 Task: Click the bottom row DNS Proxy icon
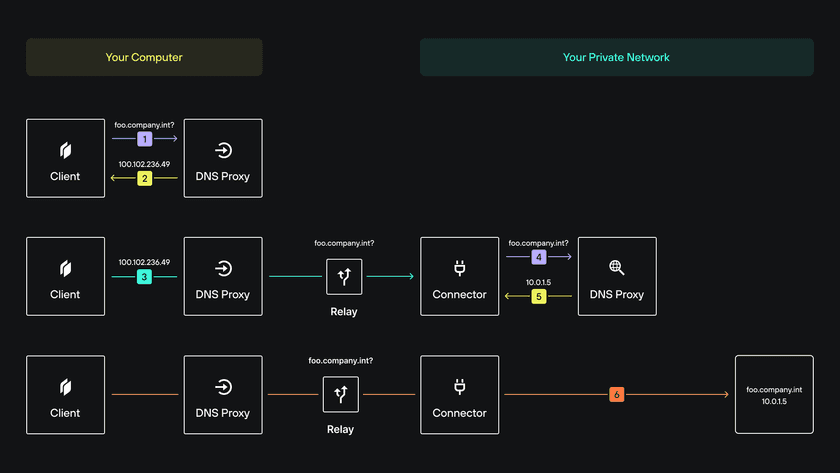click(x=223, y=386)
